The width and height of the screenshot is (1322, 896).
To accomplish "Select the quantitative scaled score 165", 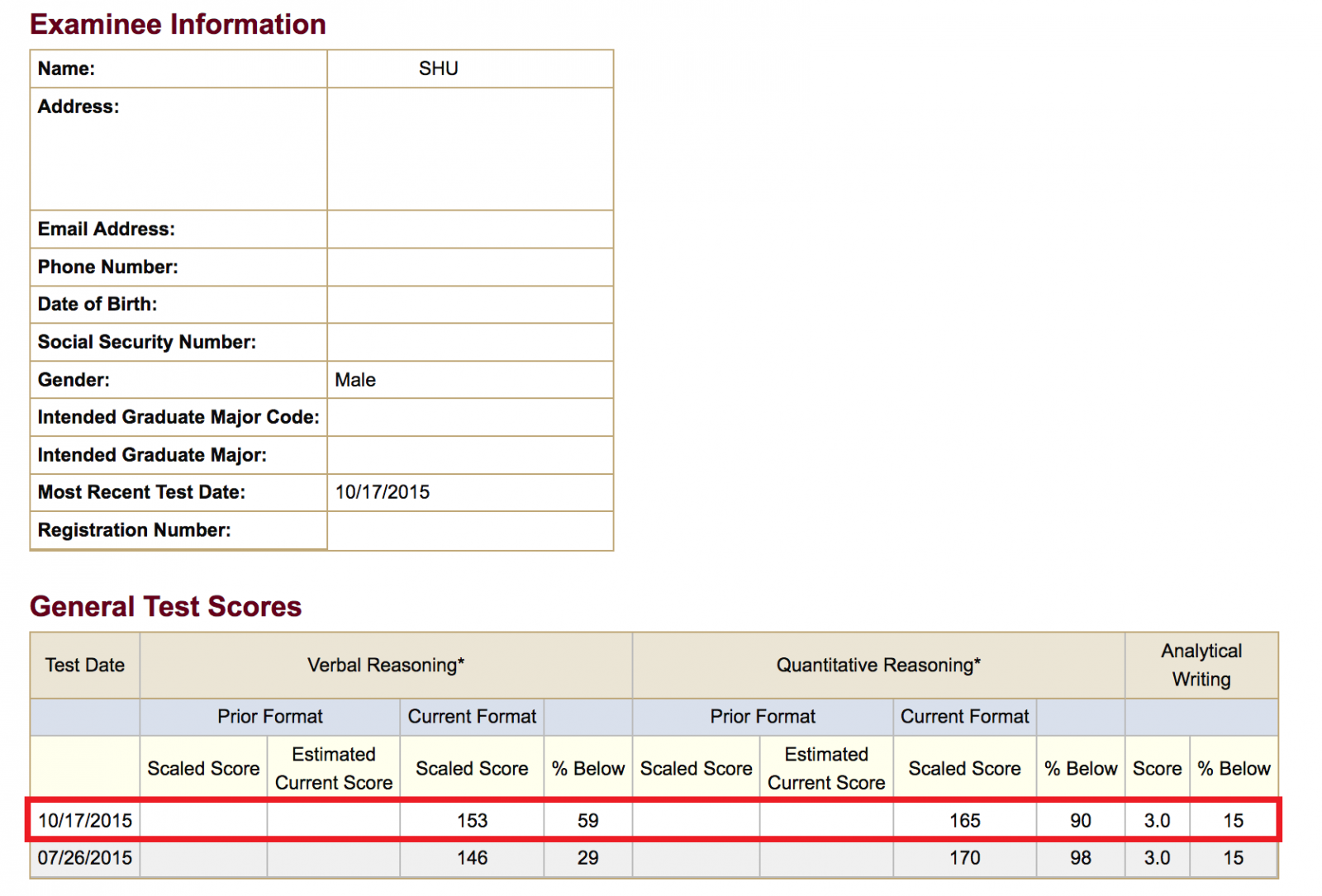I will (964, 821).
